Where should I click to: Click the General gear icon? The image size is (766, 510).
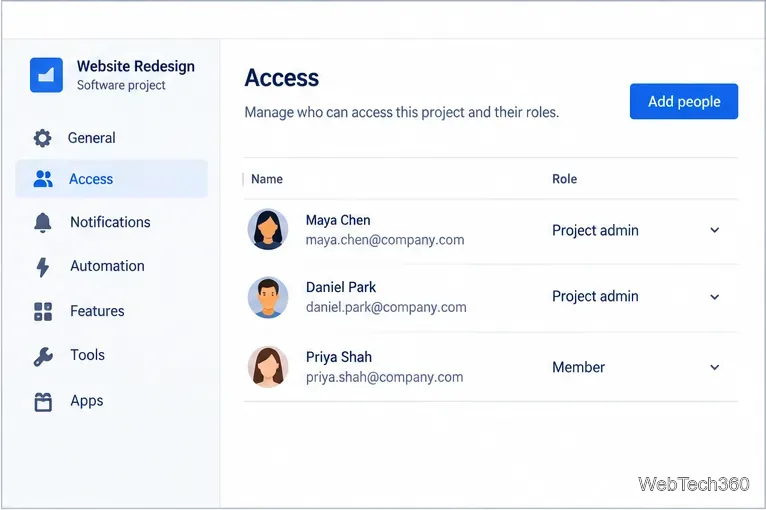(43, 138)
